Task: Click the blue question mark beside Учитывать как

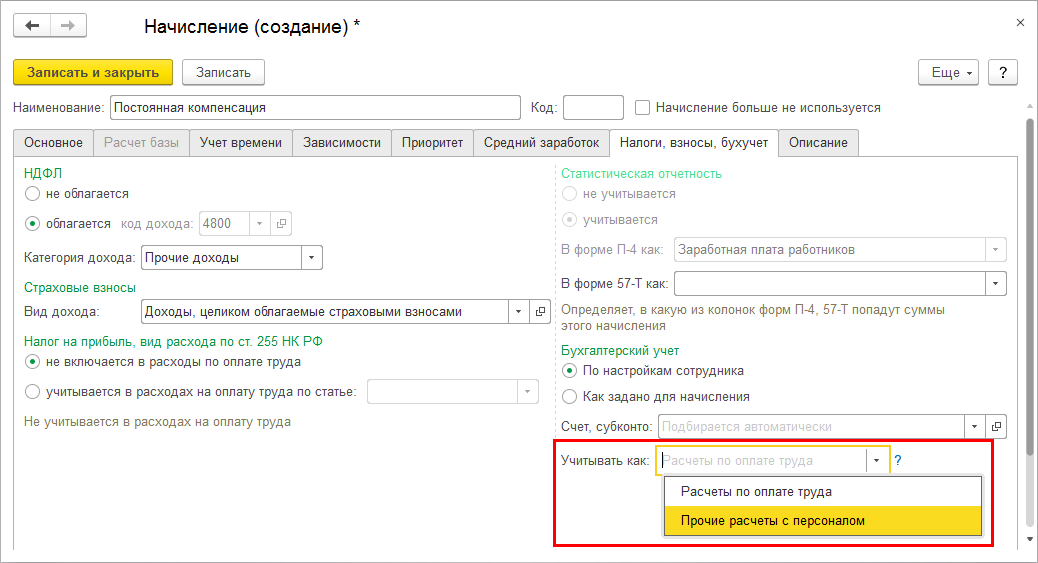Action: pyautogui.click(x=898, y=461)
